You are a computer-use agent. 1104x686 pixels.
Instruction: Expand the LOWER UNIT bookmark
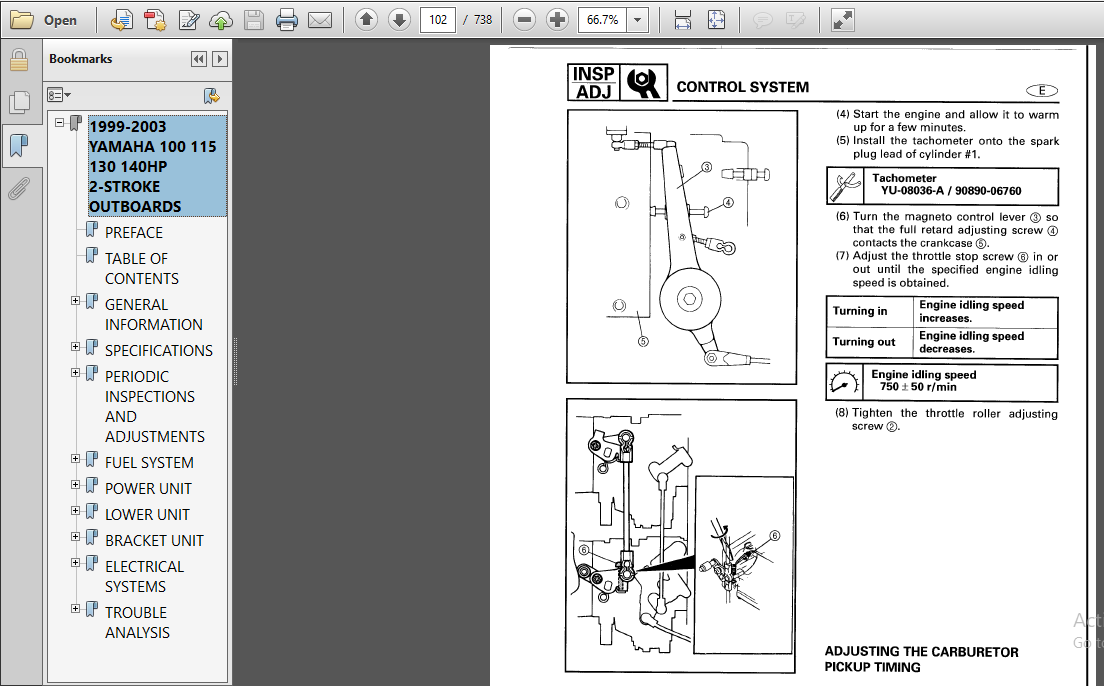(x=75, y=511)
